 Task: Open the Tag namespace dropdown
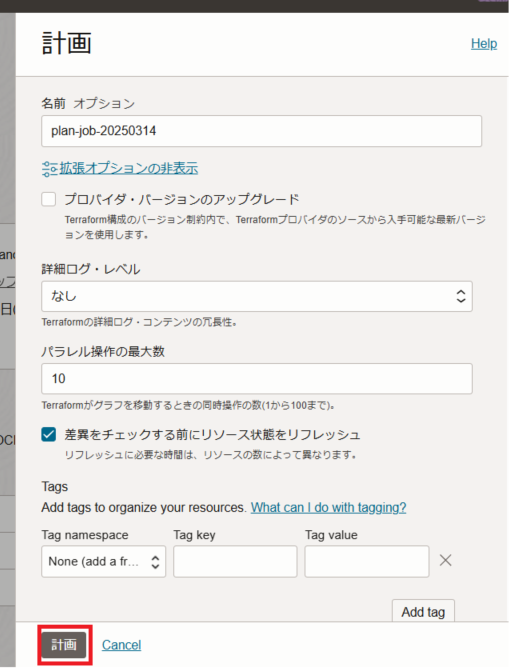[x=103, y=561]
